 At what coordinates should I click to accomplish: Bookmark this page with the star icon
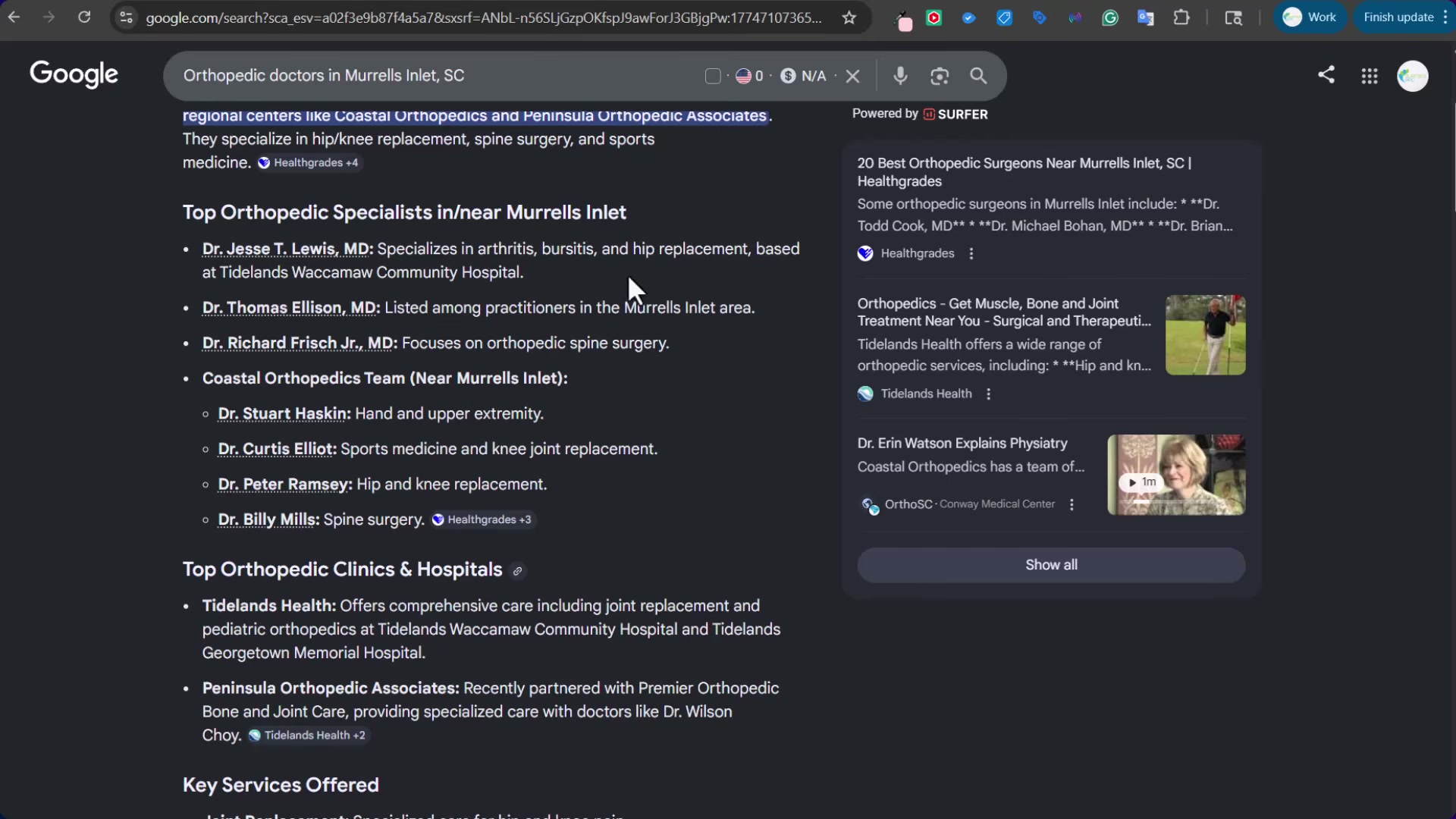pyautogui.click(x=849, y=17)
